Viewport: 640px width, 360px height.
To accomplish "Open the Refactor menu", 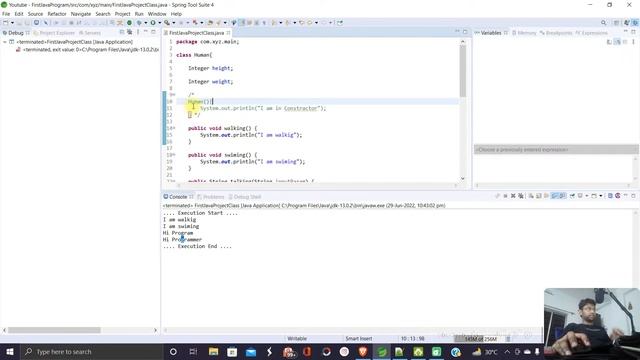I will pos(57,14).
